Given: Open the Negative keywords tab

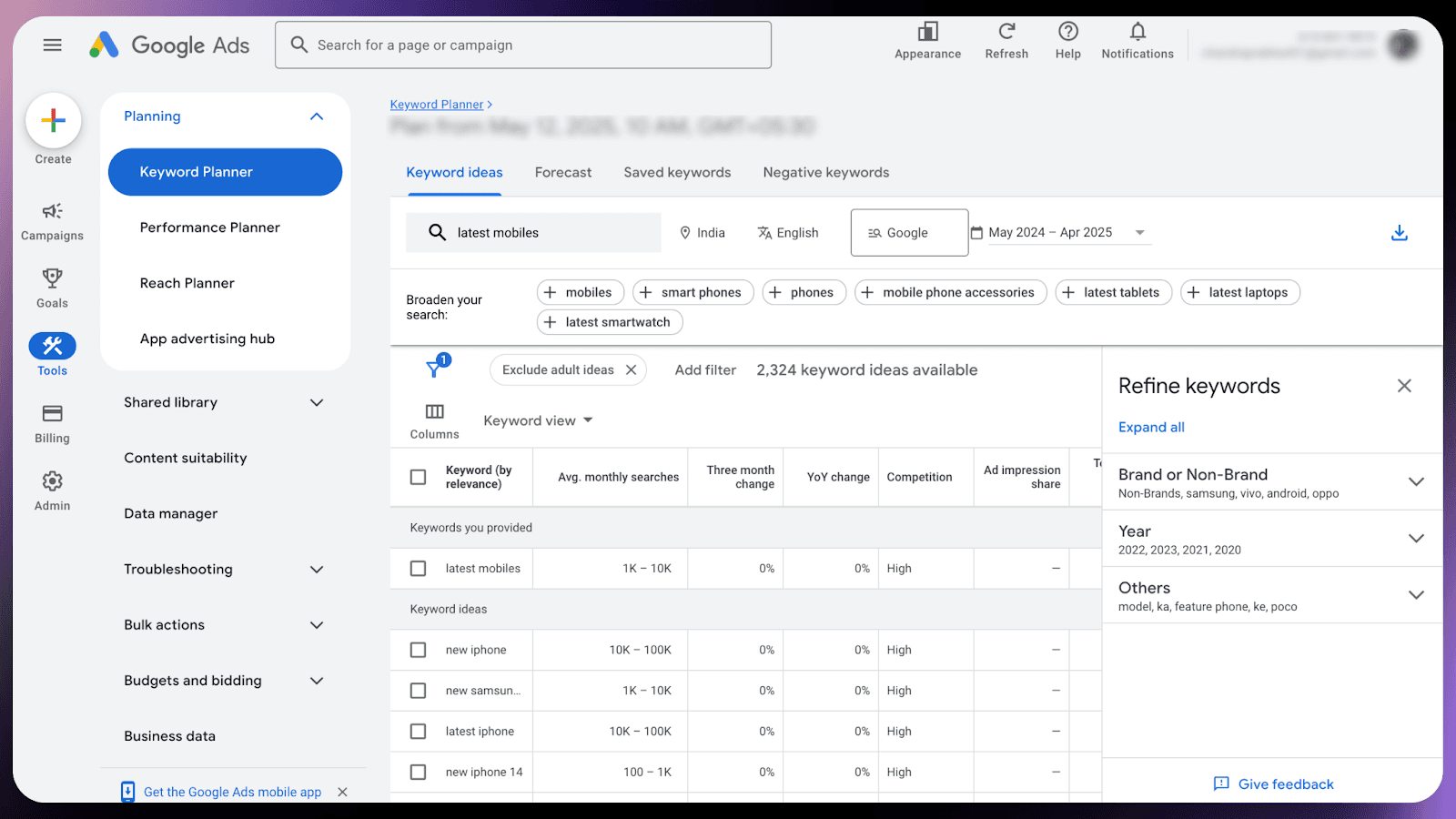Looking at the screenshot, I should 826,173.
